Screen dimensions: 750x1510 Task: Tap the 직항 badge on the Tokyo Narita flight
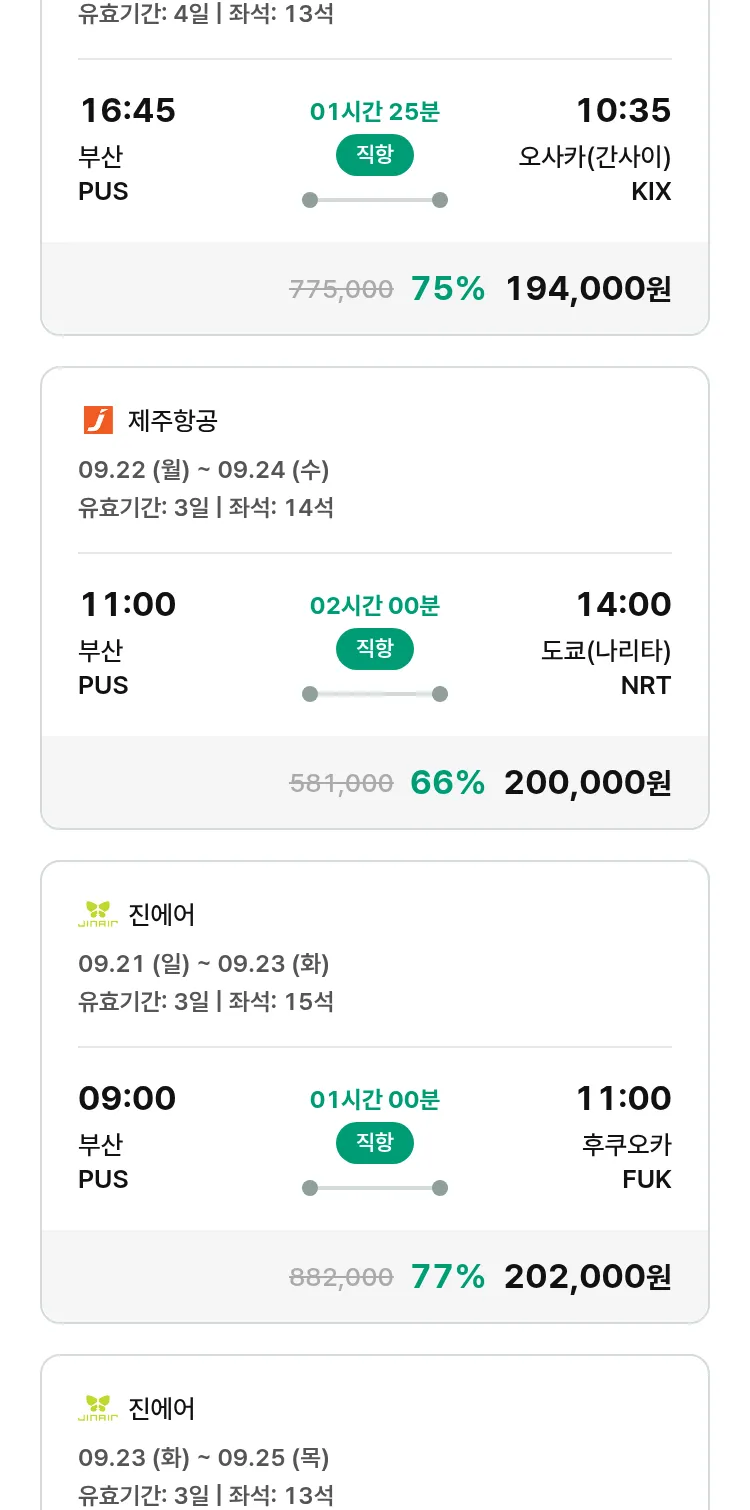coord(374,649)
